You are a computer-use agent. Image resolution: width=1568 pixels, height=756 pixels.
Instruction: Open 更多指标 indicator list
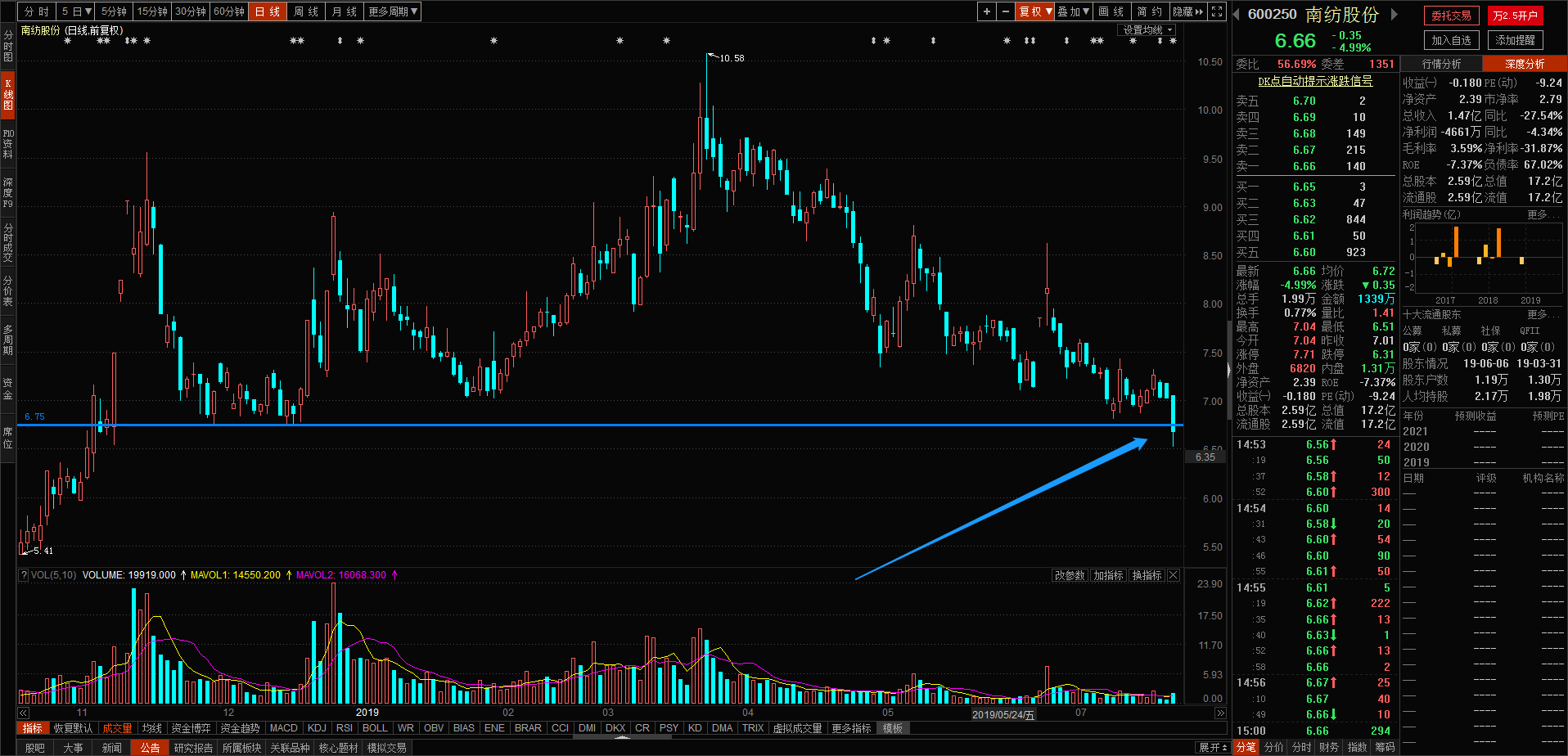[851, 728]
